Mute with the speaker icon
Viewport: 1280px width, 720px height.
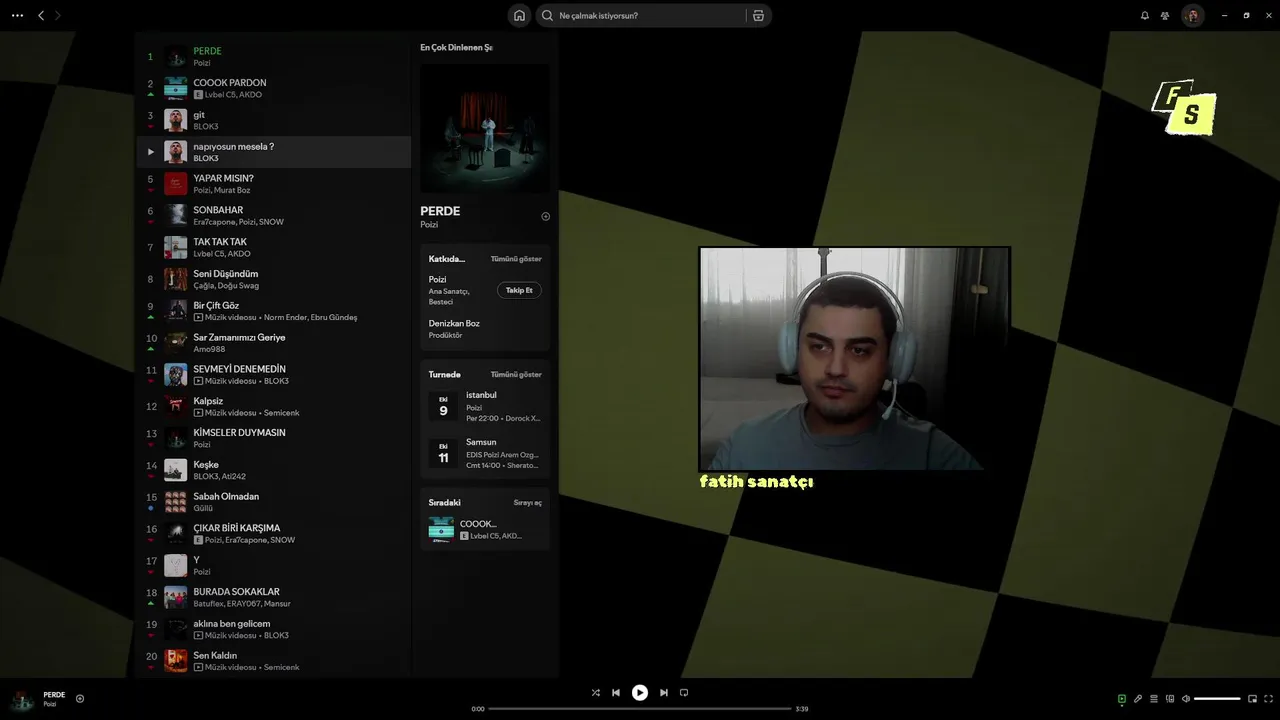coord(1186,699)
